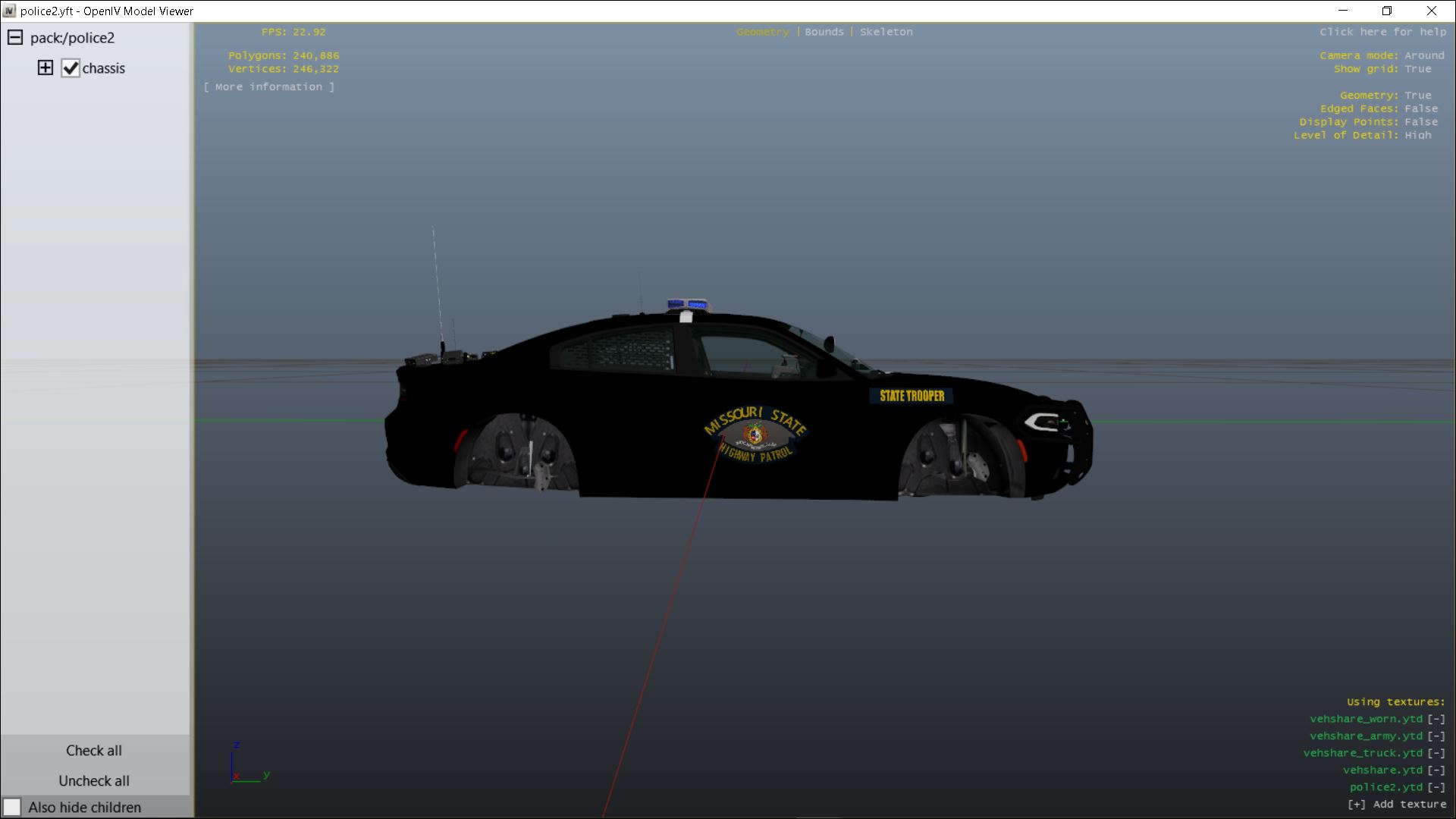Open the Click here for help link
This screenshot has height=819, width=1456.
click(1382, 32)
